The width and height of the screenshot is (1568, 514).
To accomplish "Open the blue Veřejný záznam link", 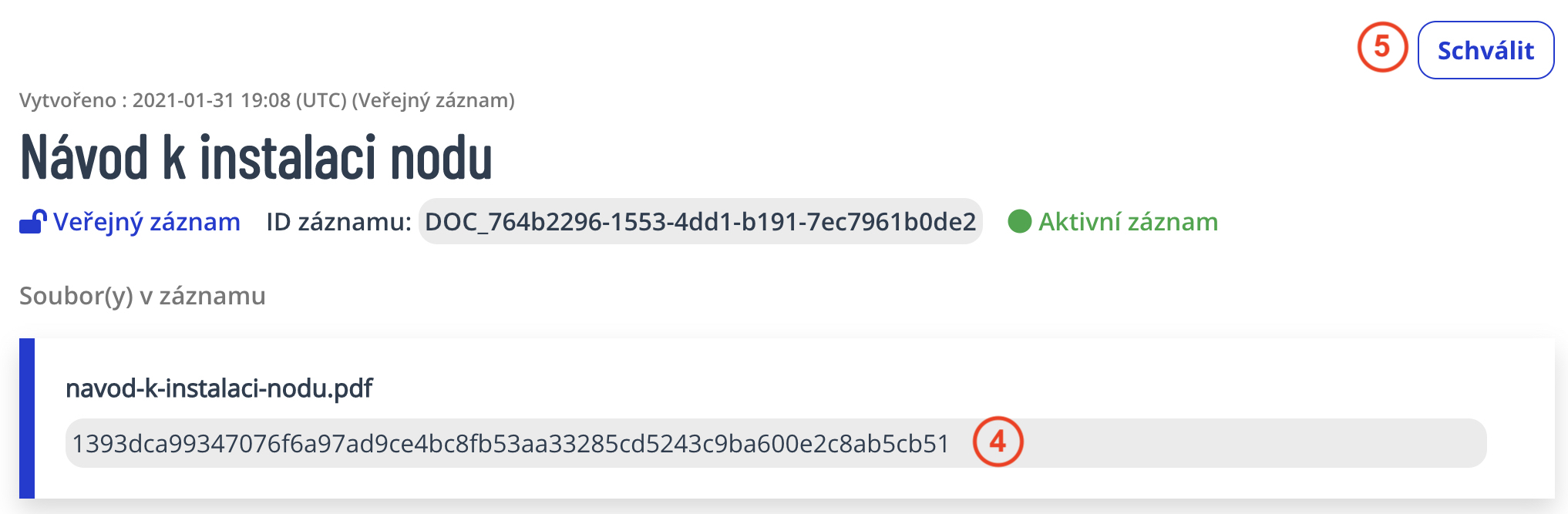I will 146,222.
